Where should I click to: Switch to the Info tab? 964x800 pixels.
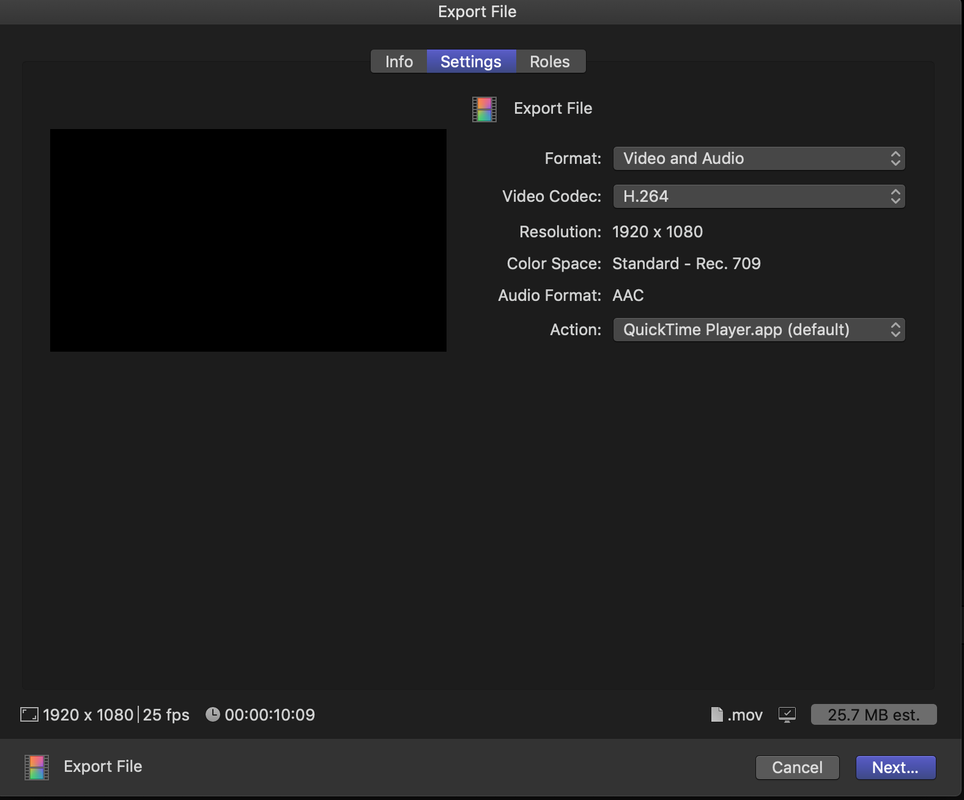[x=399, y=61]
